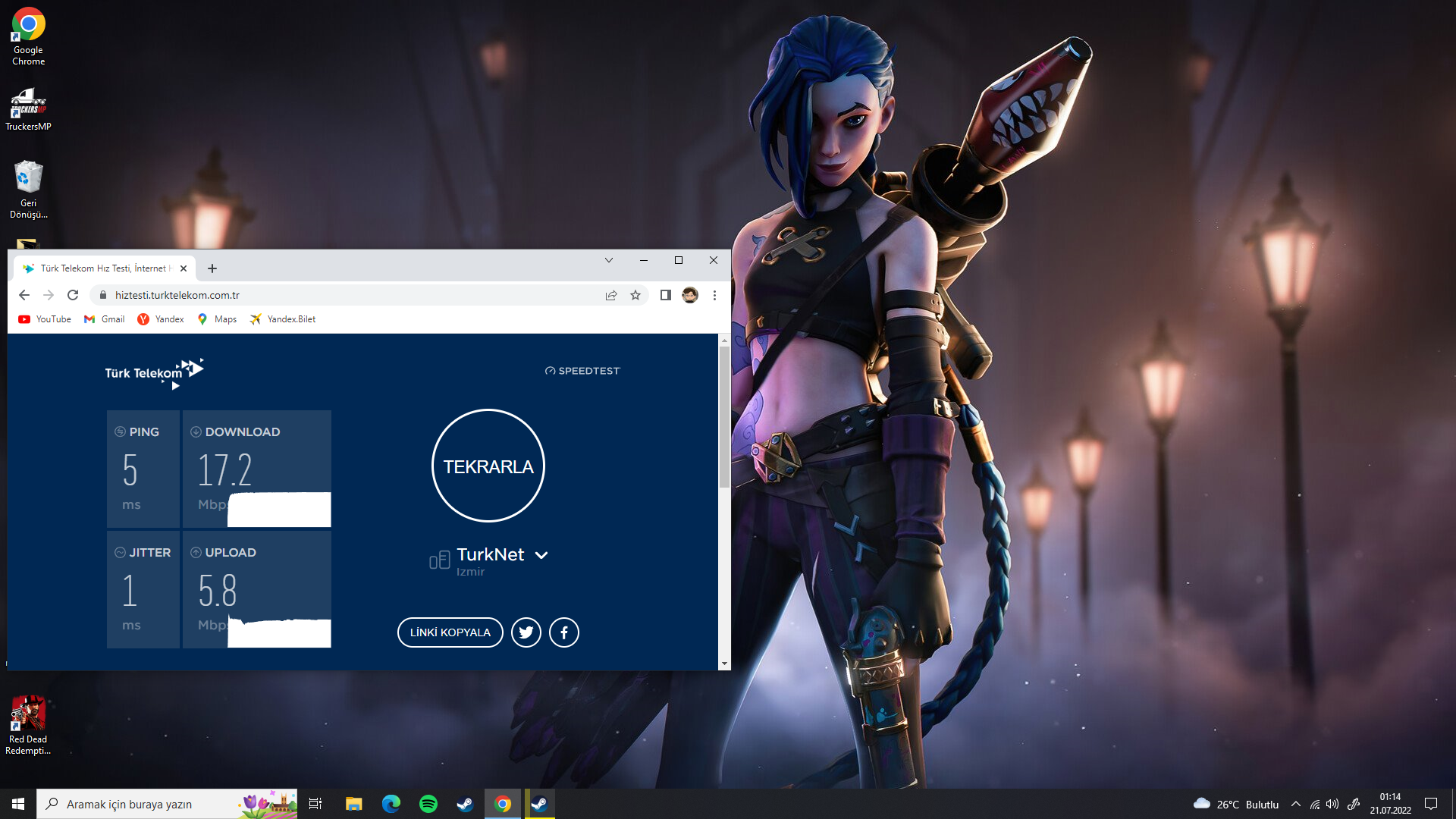Click the page vertical scrollbar thumb

pyautogui.click(x=724, y=417)
